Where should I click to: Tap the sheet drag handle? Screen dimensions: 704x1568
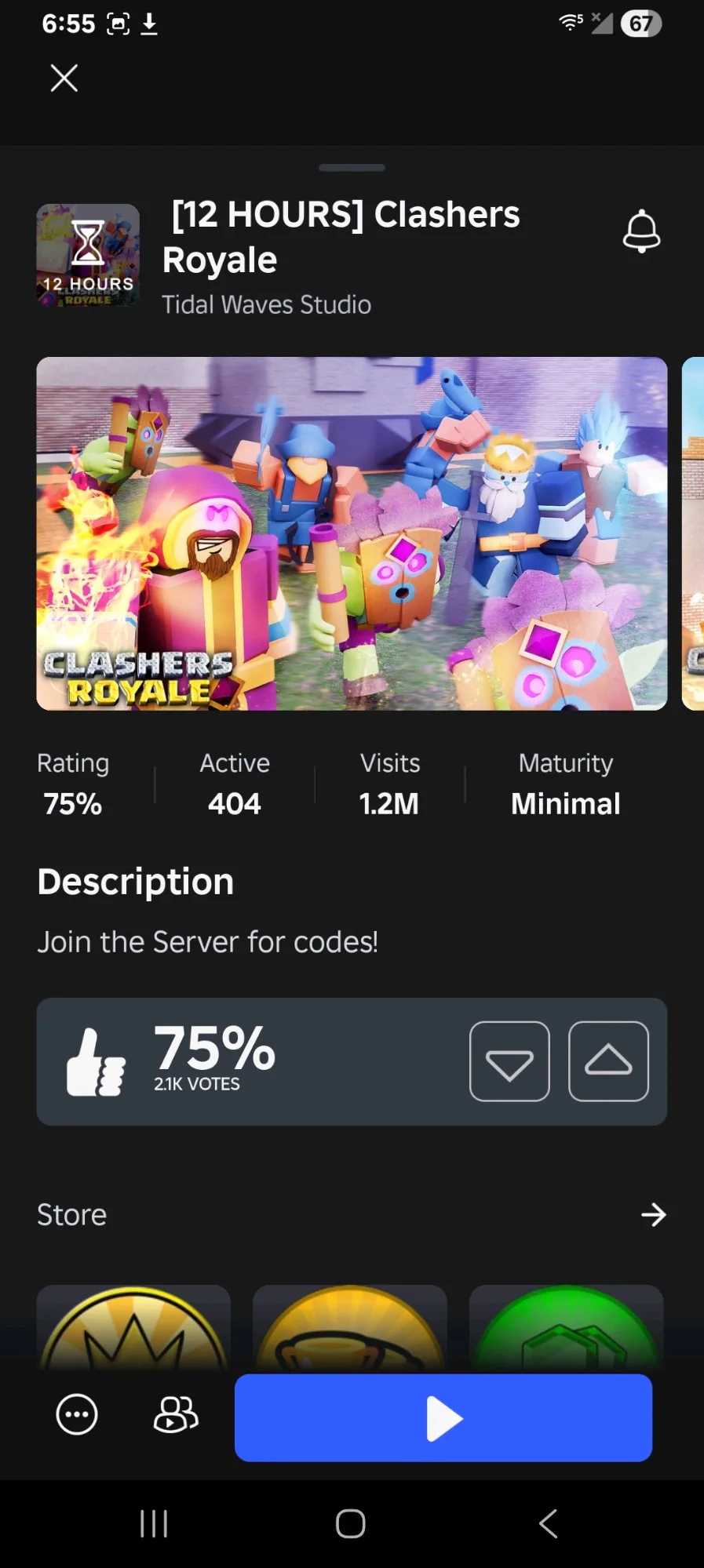352,167
